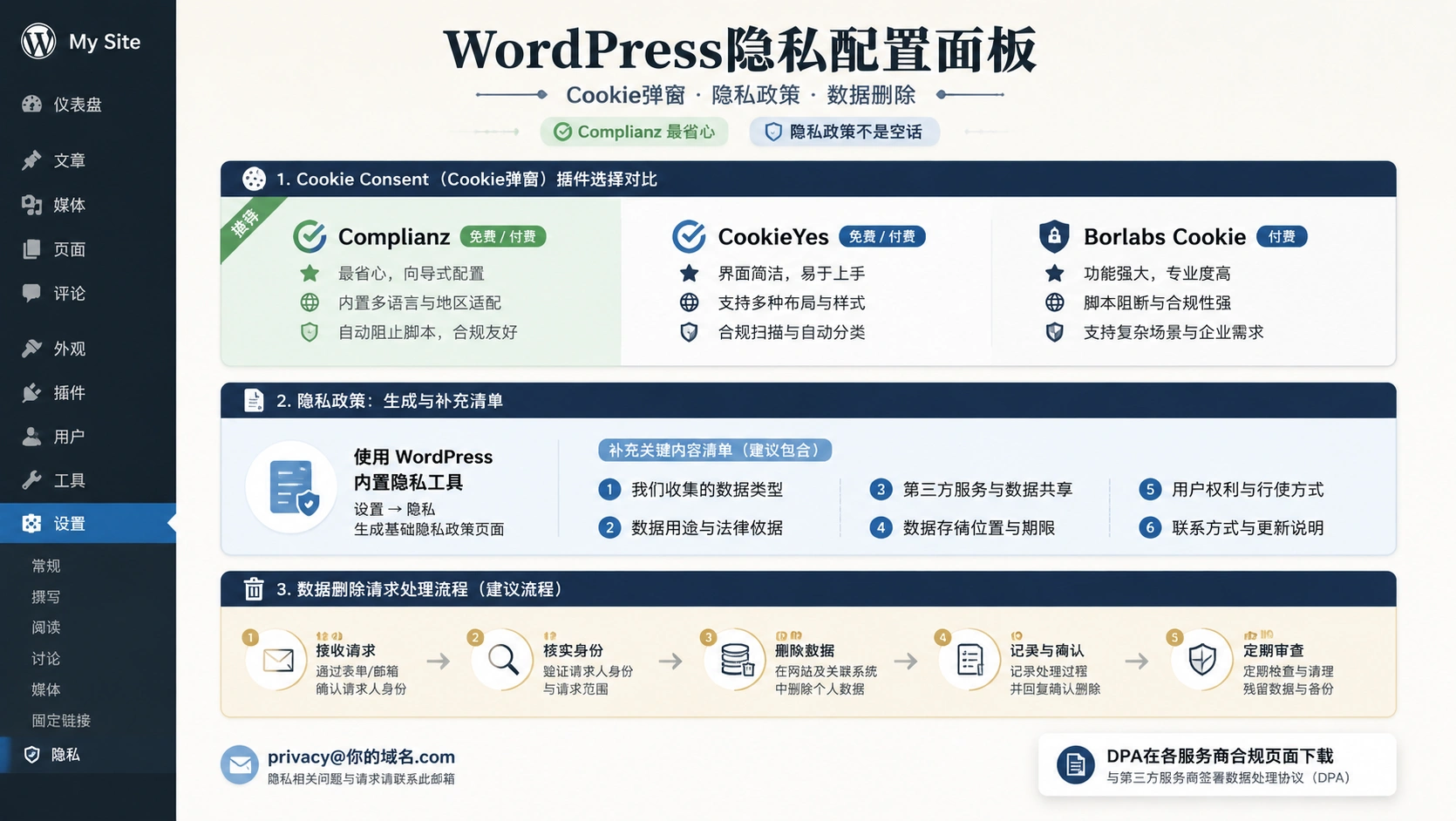Click the DPA document icon

tap(1076, 765)
